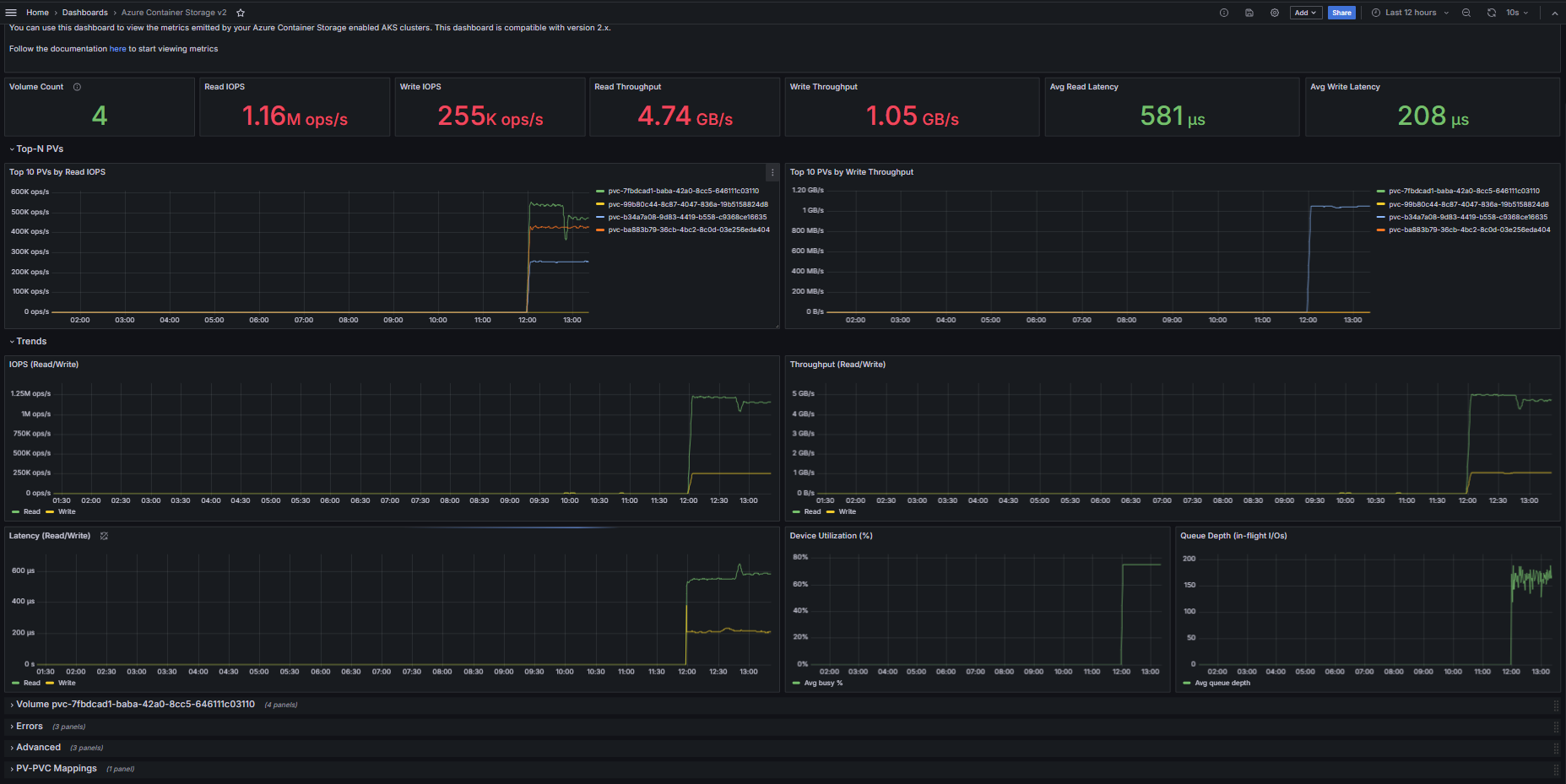Click the Volume Count info icon
This screenshot has height=784, width=1566.
77,87
